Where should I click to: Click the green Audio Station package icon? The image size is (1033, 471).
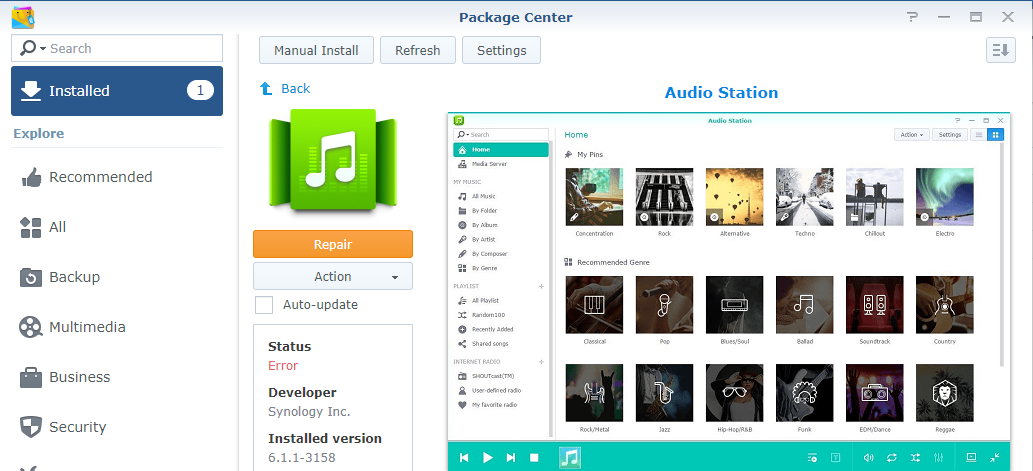tap(333, 159)
